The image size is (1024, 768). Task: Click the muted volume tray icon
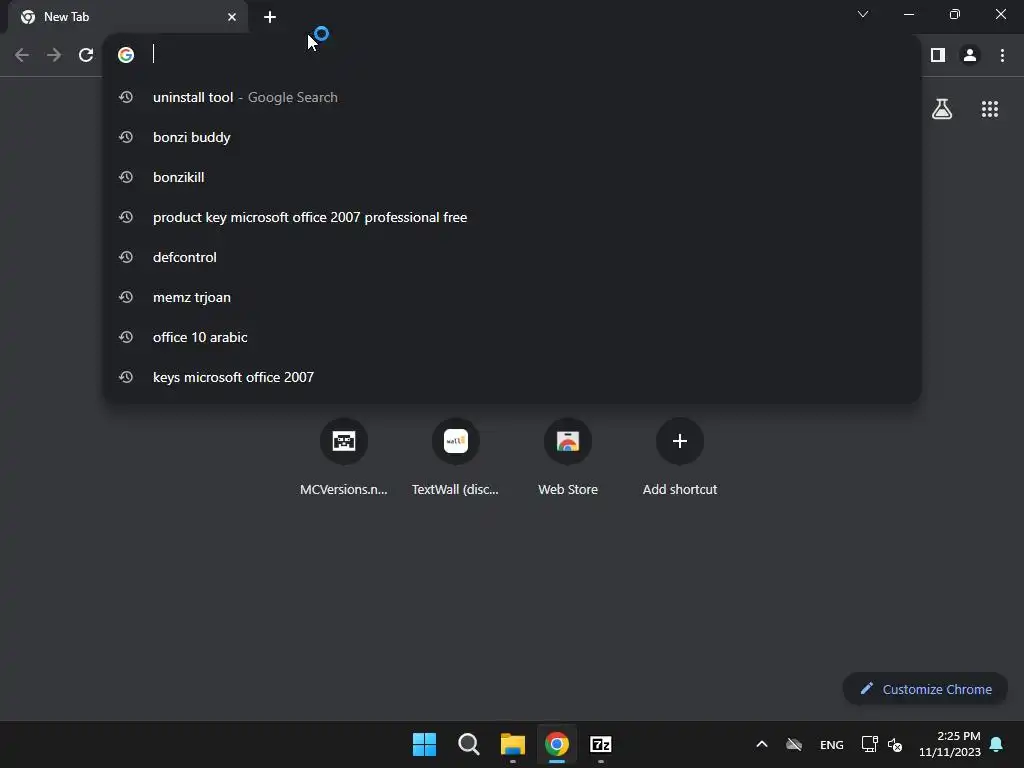(895, 744)
